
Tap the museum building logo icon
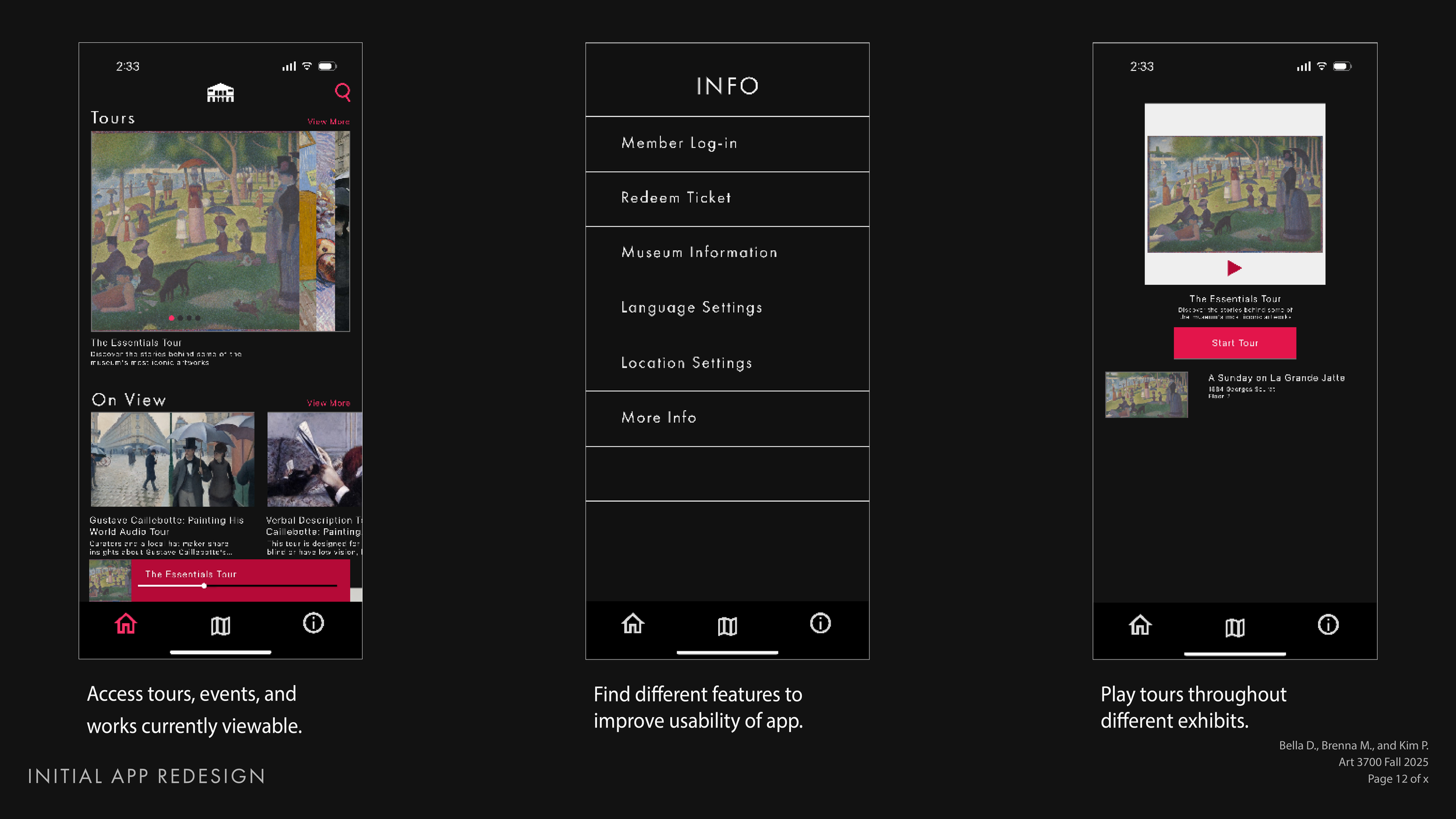220,93
